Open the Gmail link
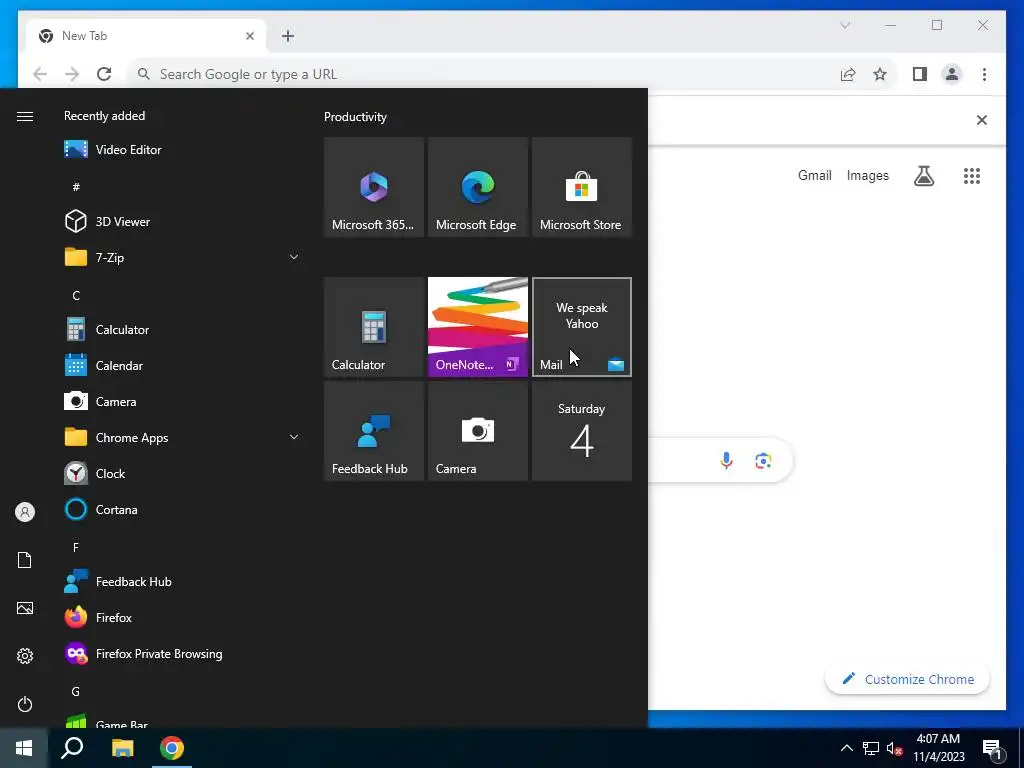Image resolution: width=1024 pixels, height=768 pixels. coord(814,176)
